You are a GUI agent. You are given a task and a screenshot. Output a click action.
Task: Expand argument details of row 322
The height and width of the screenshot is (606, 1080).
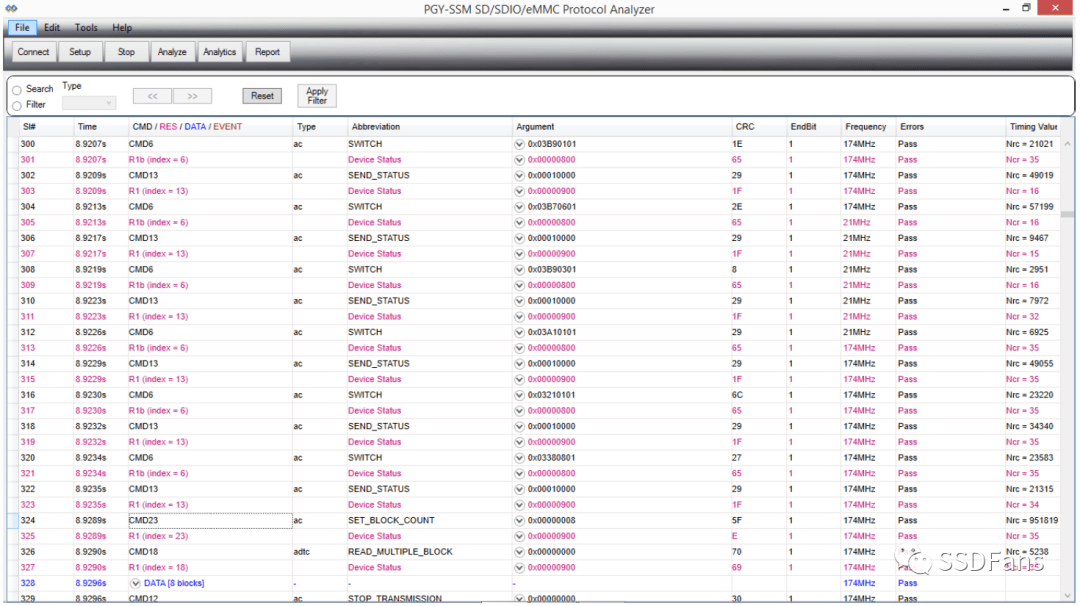coord(519,489)
